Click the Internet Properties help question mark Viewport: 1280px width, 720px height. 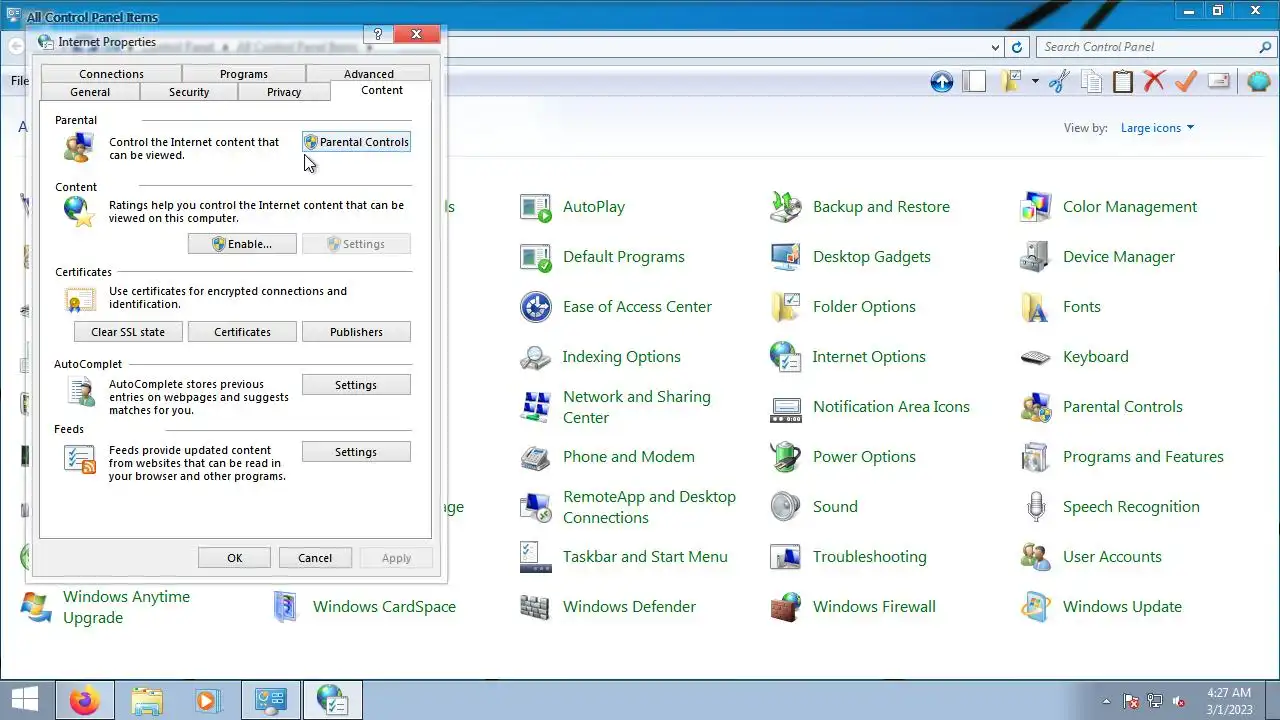point(377,34)
